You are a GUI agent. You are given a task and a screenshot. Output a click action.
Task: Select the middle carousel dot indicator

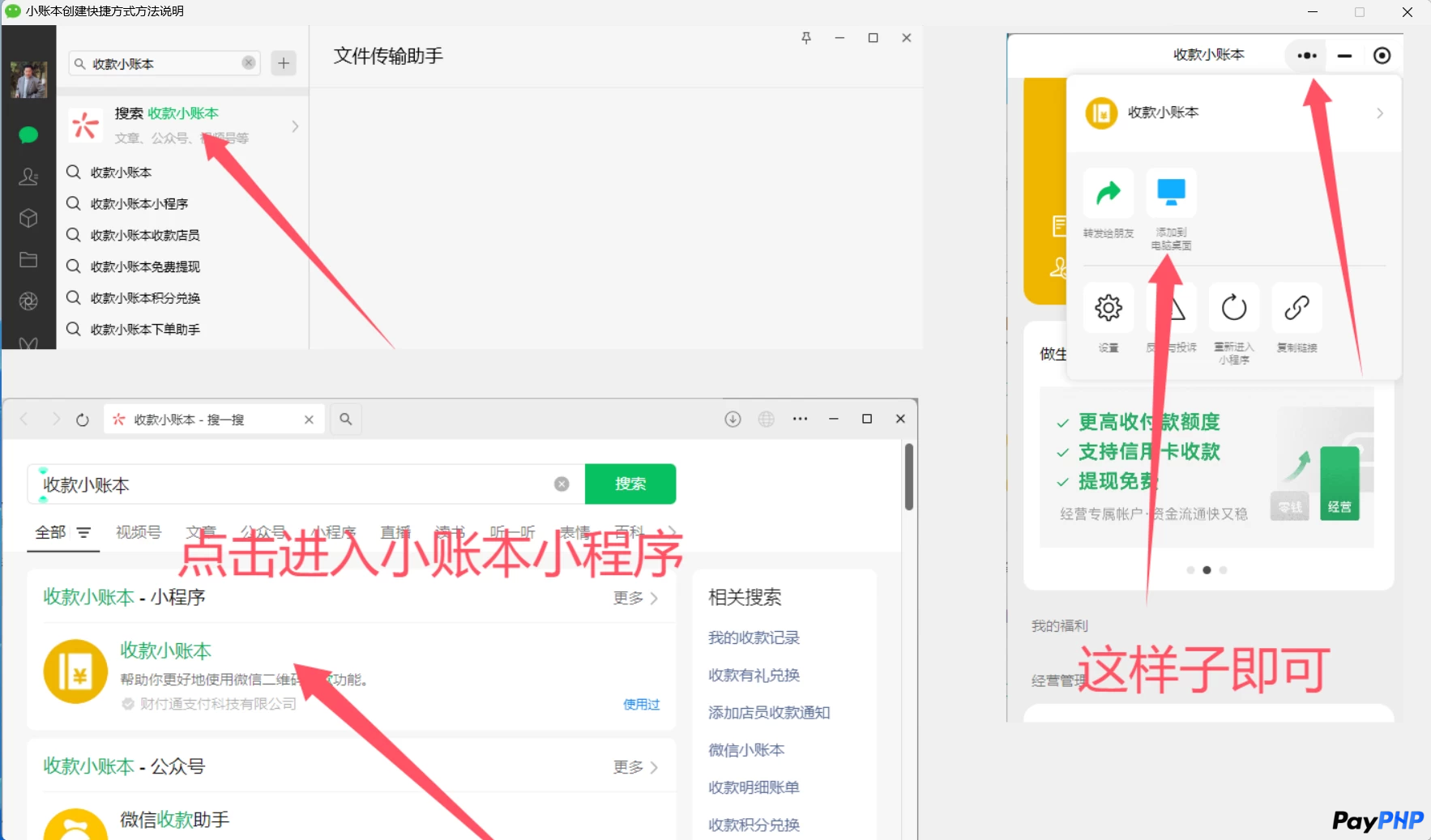(x=1207, y=570)
